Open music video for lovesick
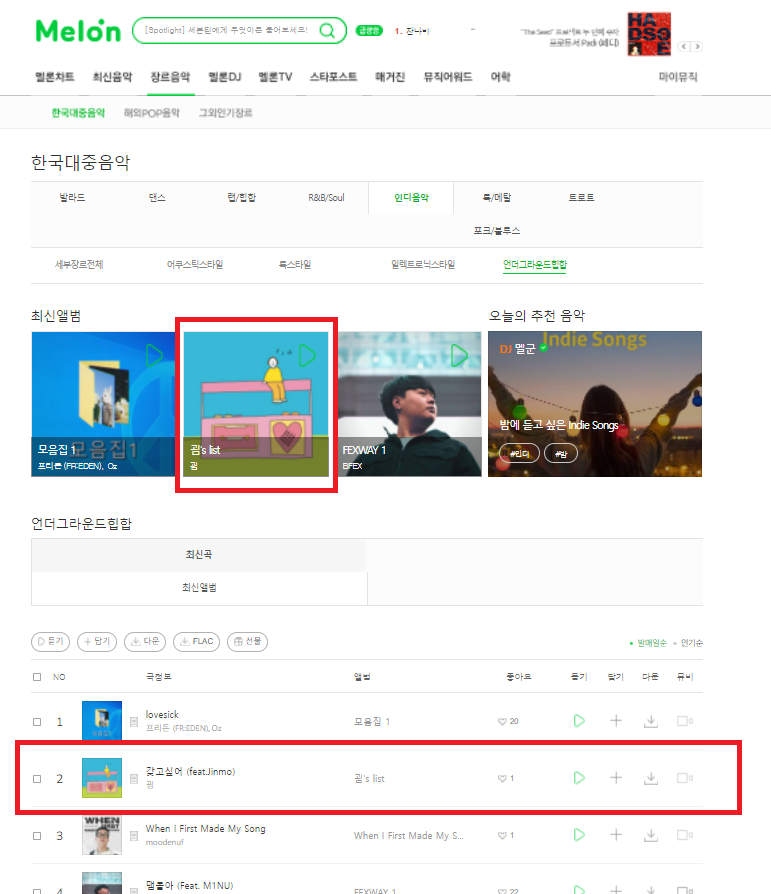Image resolution: width=771 pixels, height=894 pixels. point(684,721)
